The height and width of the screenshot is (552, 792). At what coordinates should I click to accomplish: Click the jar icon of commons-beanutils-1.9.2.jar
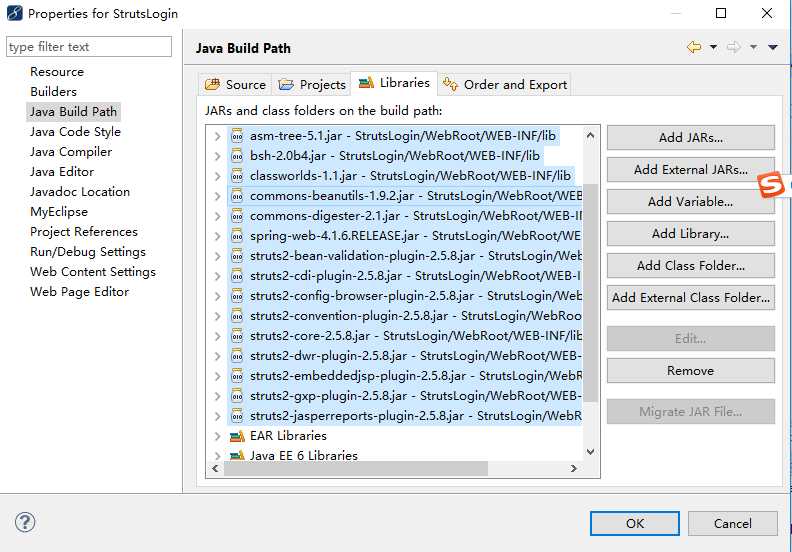coord(237,196)
